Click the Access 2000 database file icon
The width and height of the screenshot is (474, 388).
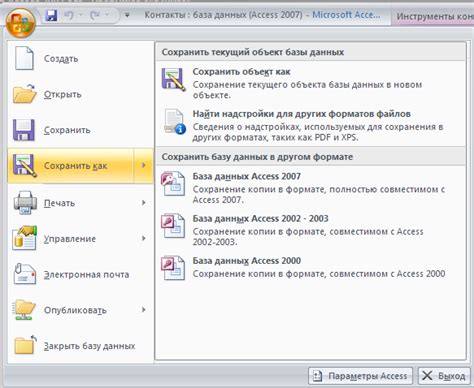click(173, 268)
